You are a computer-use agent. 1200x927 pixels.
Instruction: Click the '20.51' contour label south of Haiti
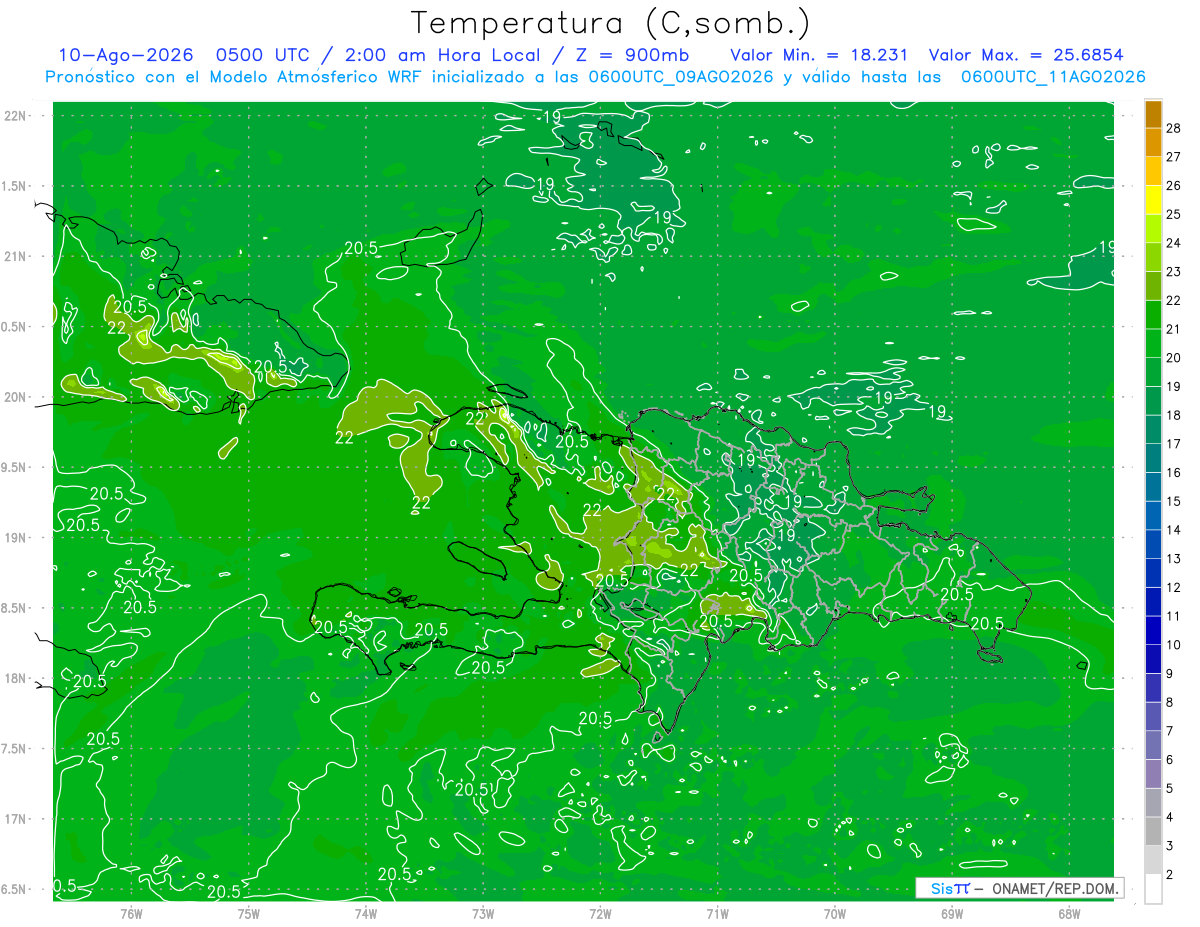tap(474, 789)
